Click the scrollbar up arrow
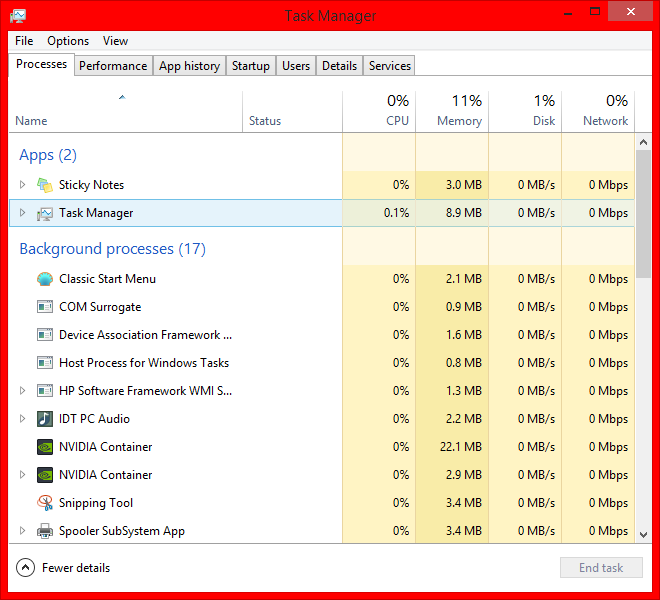This screenshot has width=660, height=600. pyautogui.click(x=643, y=142)
